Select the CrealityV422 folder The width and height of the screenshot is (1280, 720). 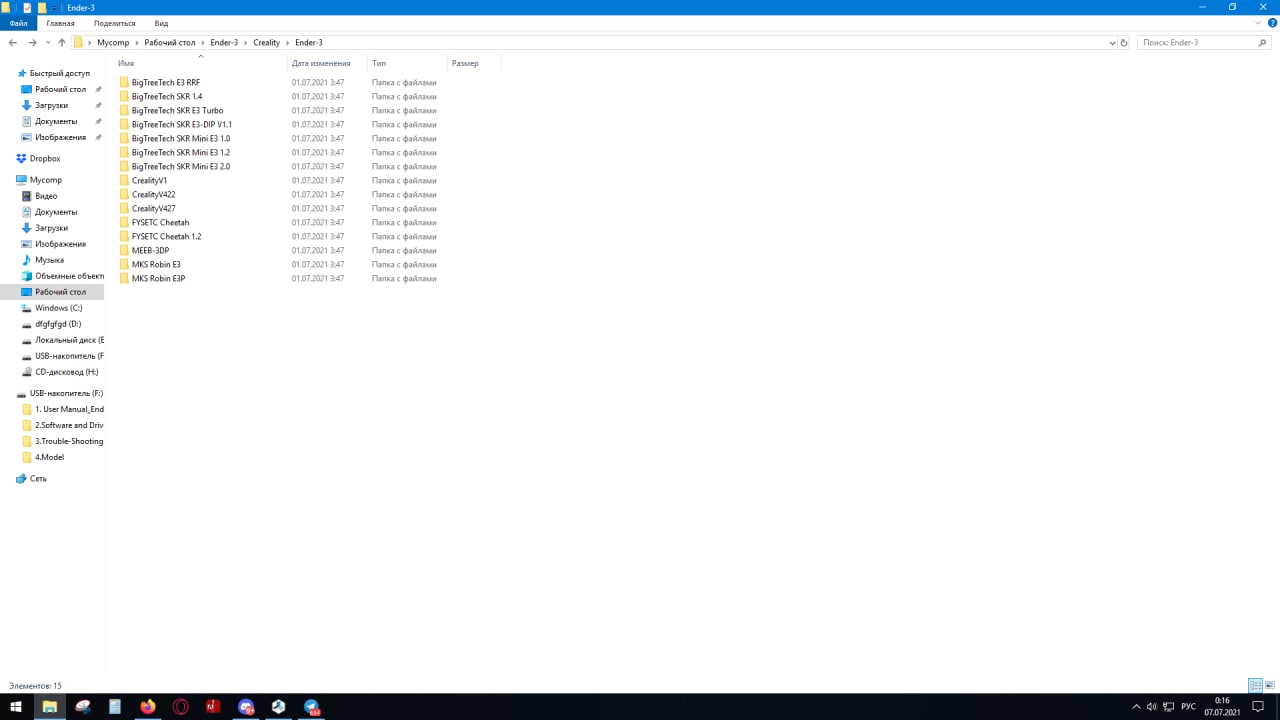coord(153,195)
